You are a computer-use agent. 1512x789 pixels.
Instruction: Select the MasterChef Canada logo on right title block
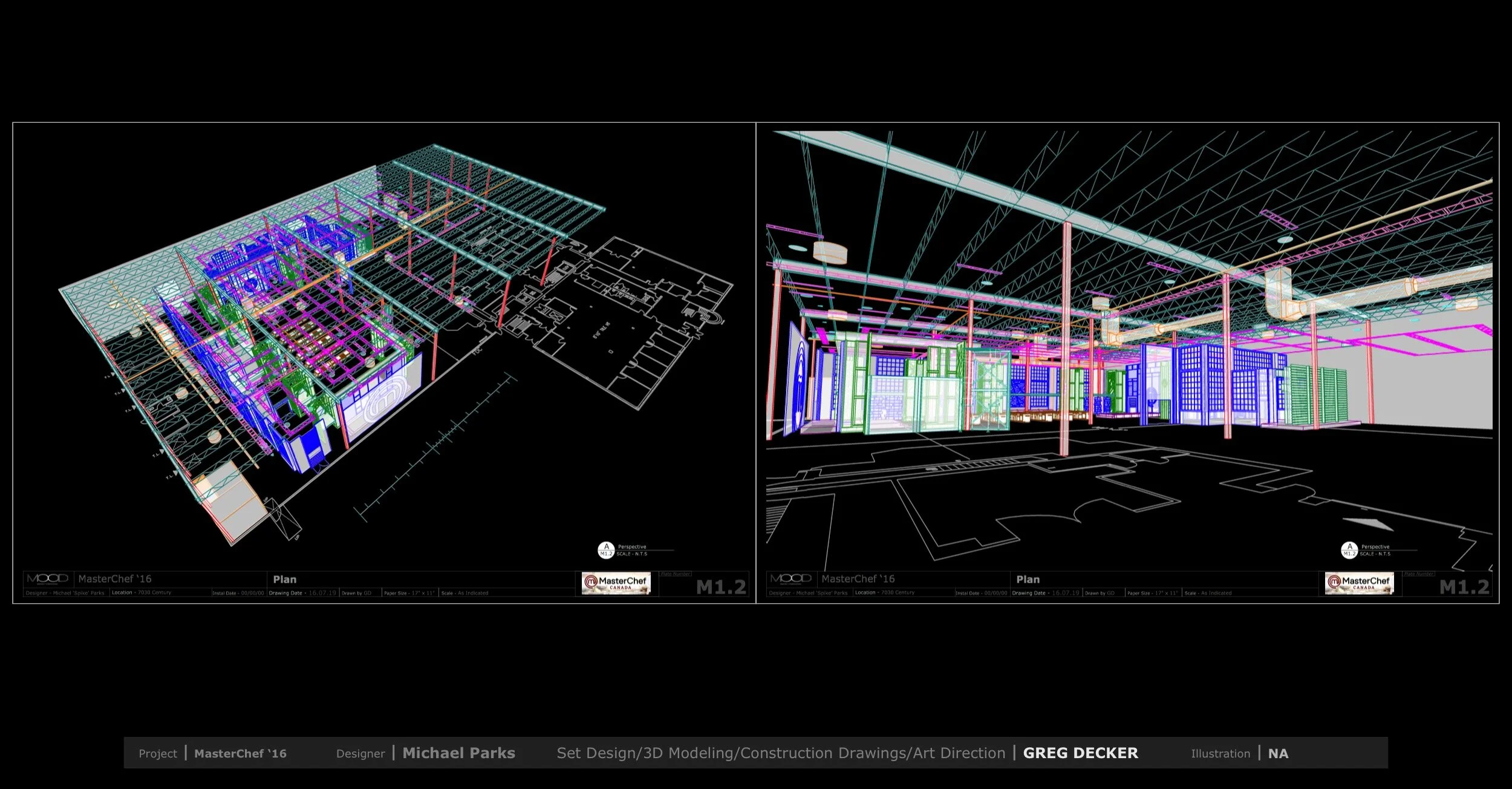1359,583
